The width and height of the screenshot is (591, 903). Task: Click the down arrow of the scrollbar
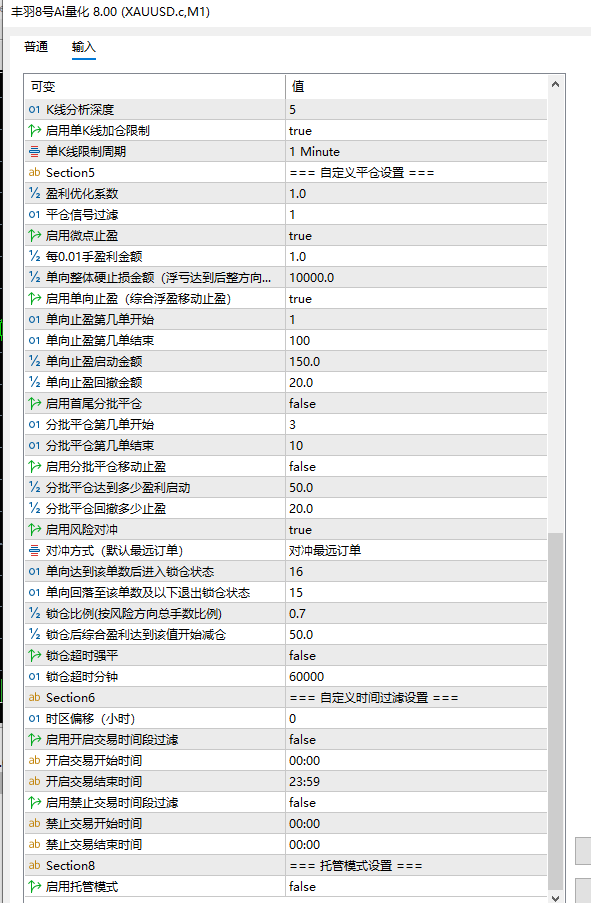coord(555,897)
